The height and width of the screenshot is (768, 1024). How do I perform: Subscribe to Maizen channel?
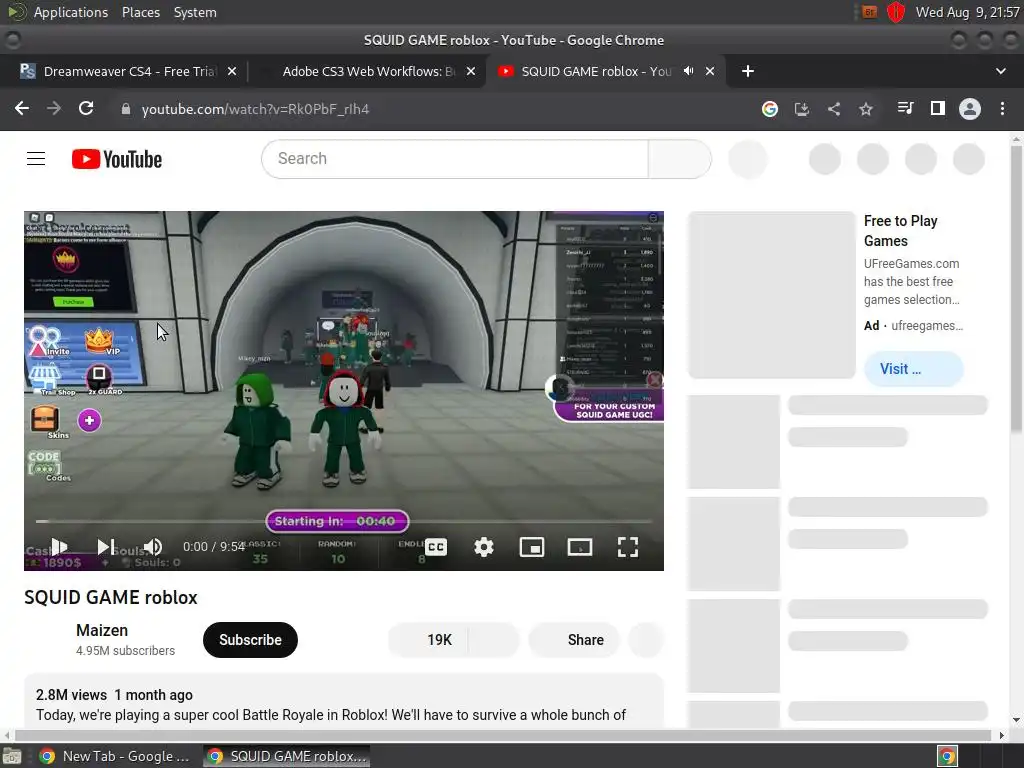tap(250, 640)
